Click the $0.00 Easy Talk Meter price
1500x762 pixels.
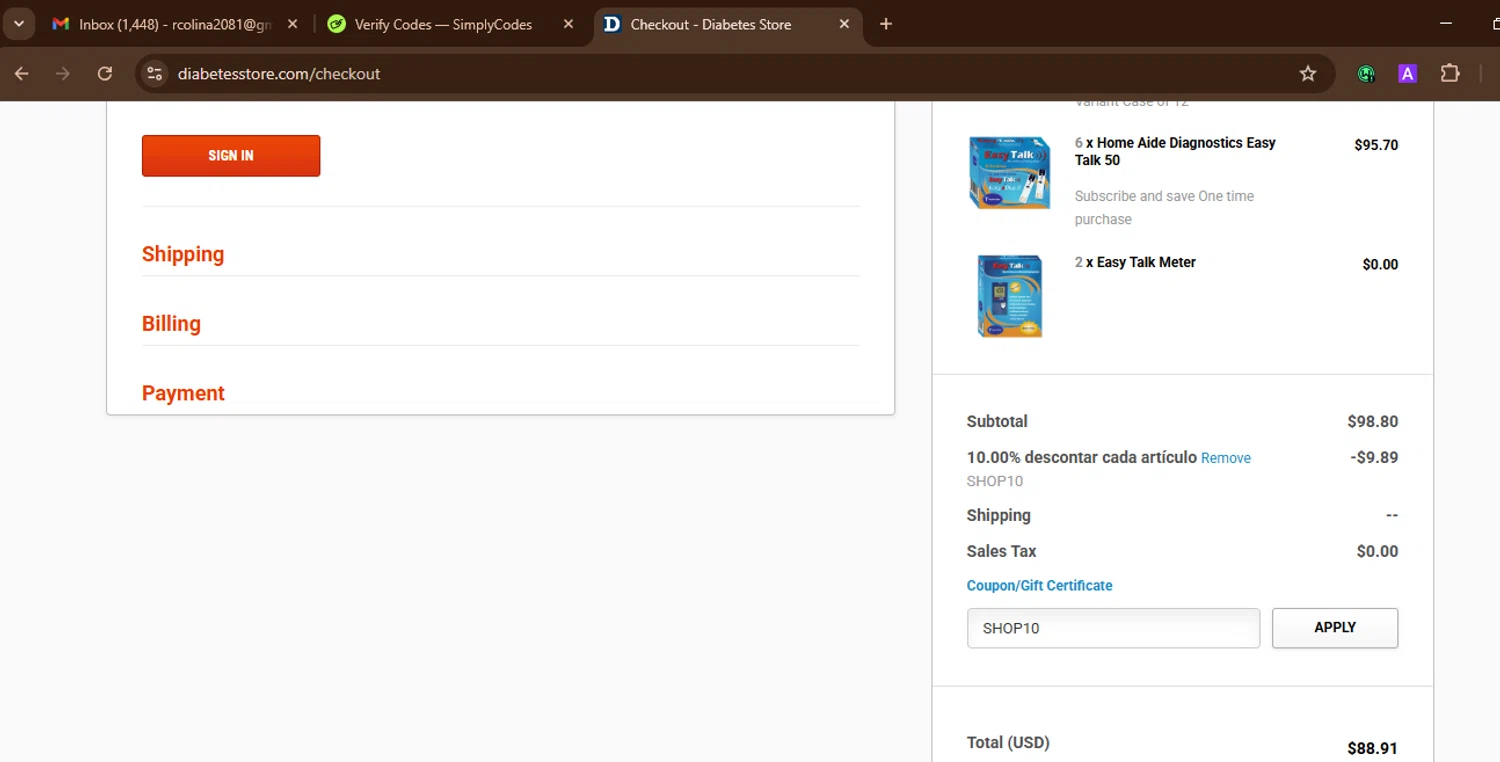(x=1380, y=265)
